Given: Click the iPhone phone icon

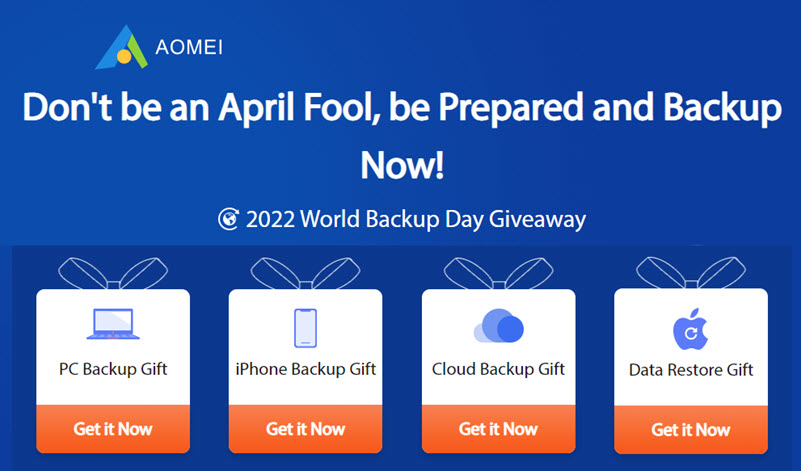Looking at the screenshot, I should click(x=305, y=327).
